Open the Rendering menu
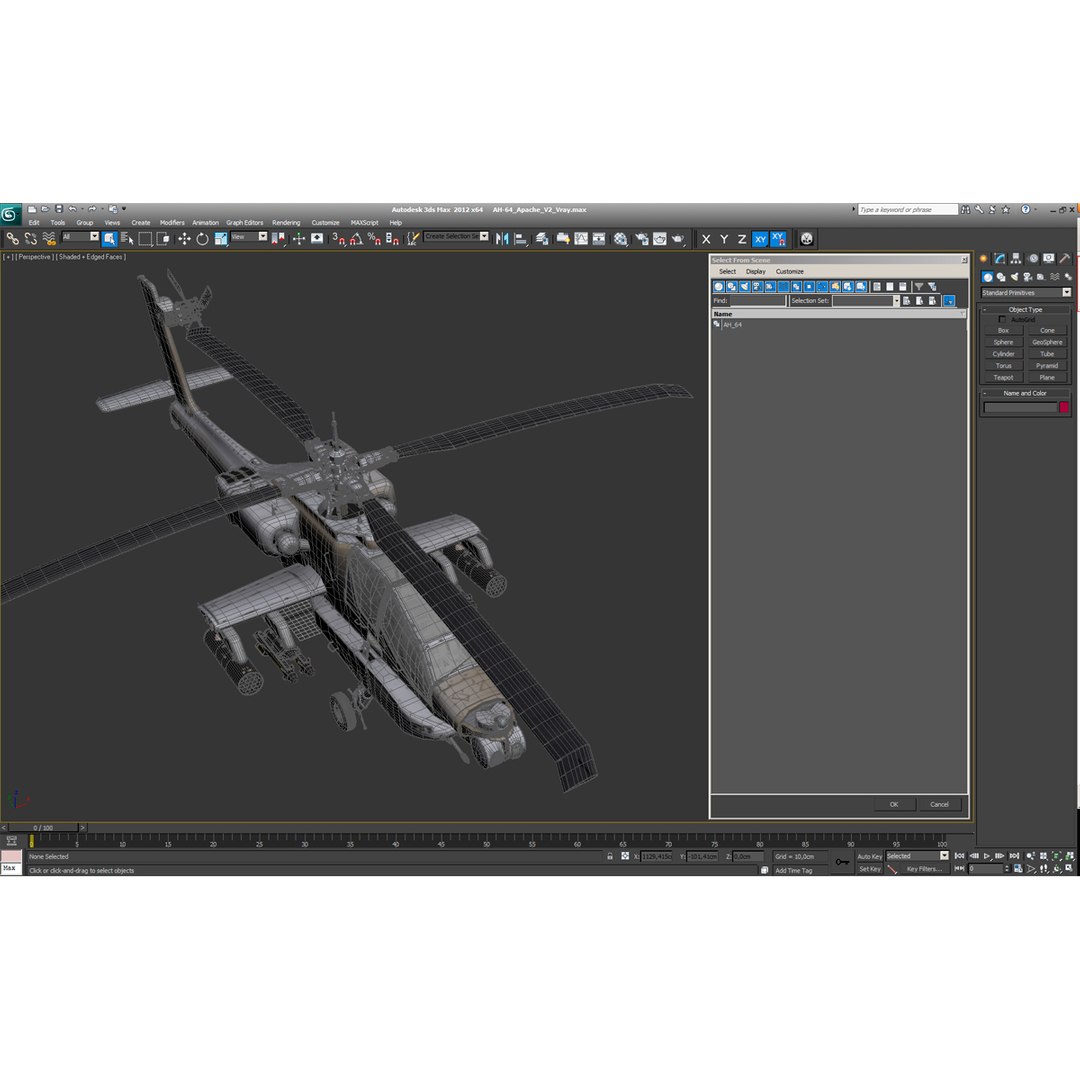The image size is (1080, 1080). click(286, 222)
